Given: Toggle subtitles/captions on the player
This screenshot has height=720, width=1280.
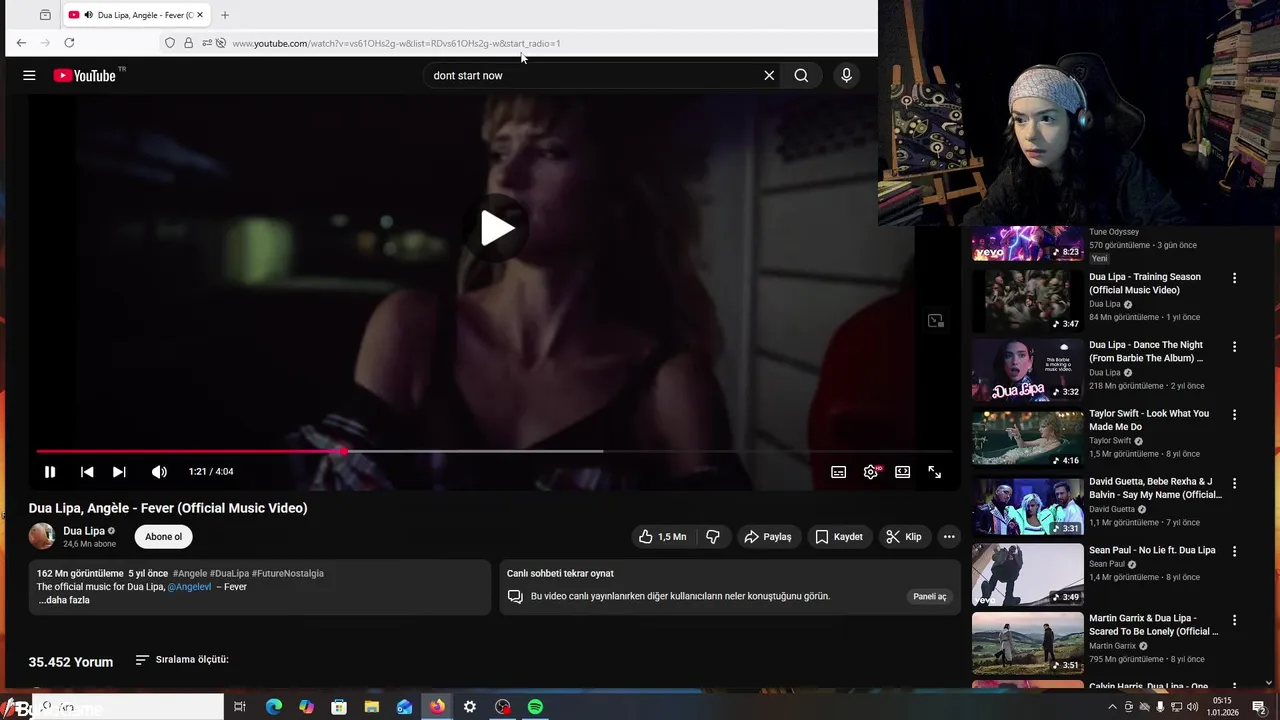Looking at the screenshot, I should pos(839,472).
